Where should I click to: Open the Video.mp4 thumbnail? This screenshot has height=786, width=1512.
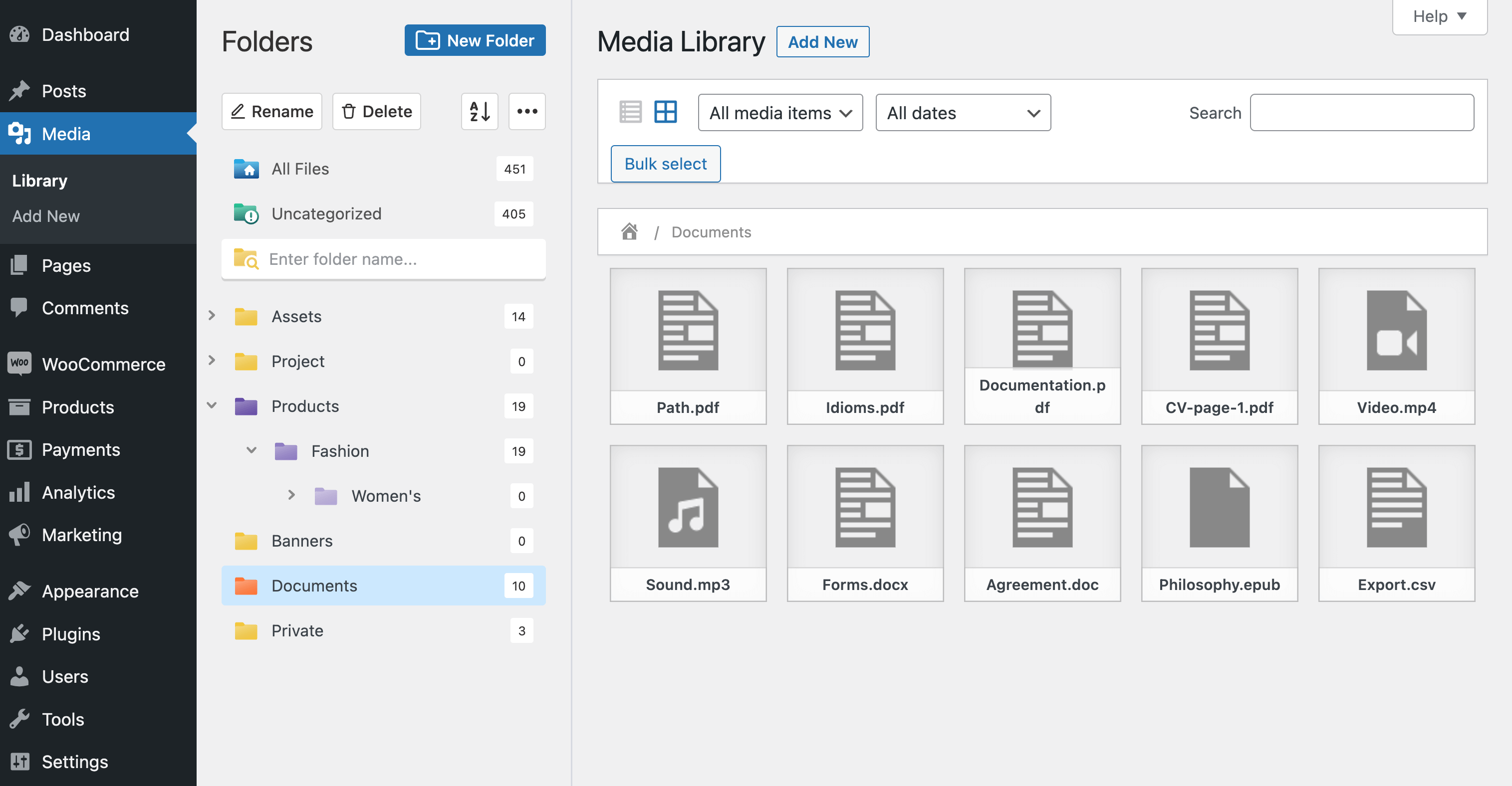pos(1396,346)
